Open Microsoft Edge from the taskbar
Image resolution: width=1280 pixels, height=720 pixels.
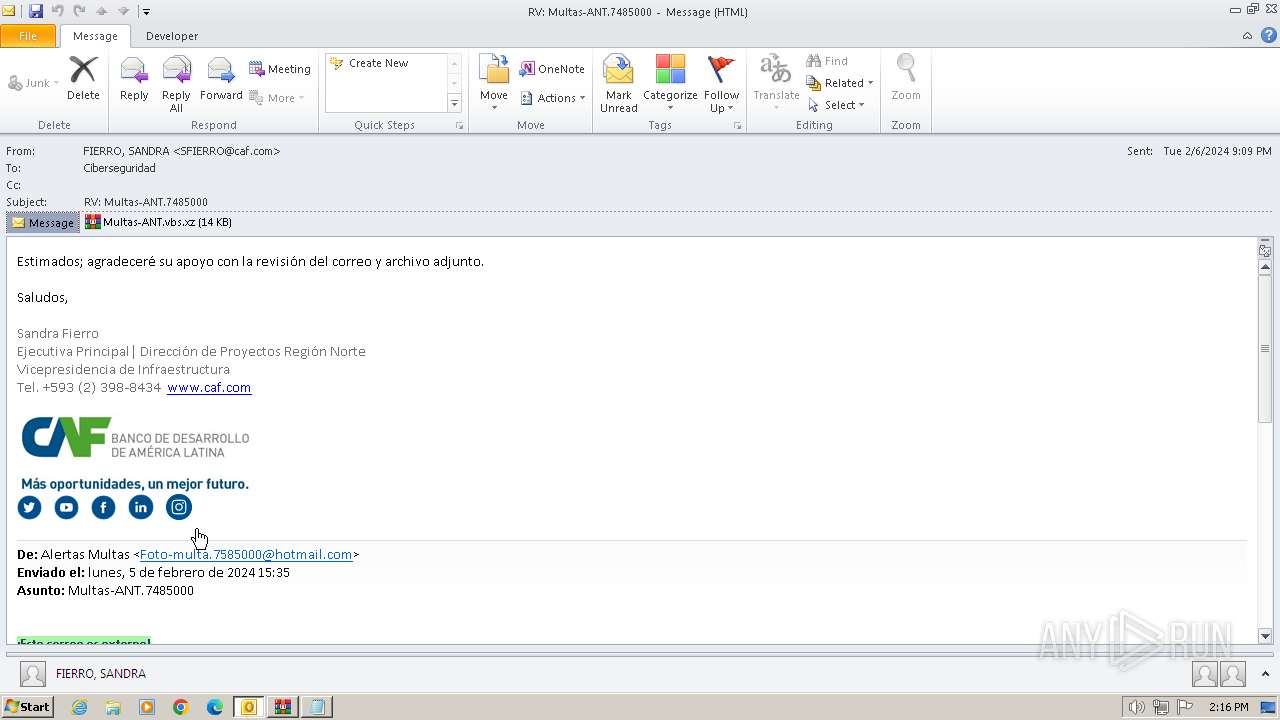(214, 707)
